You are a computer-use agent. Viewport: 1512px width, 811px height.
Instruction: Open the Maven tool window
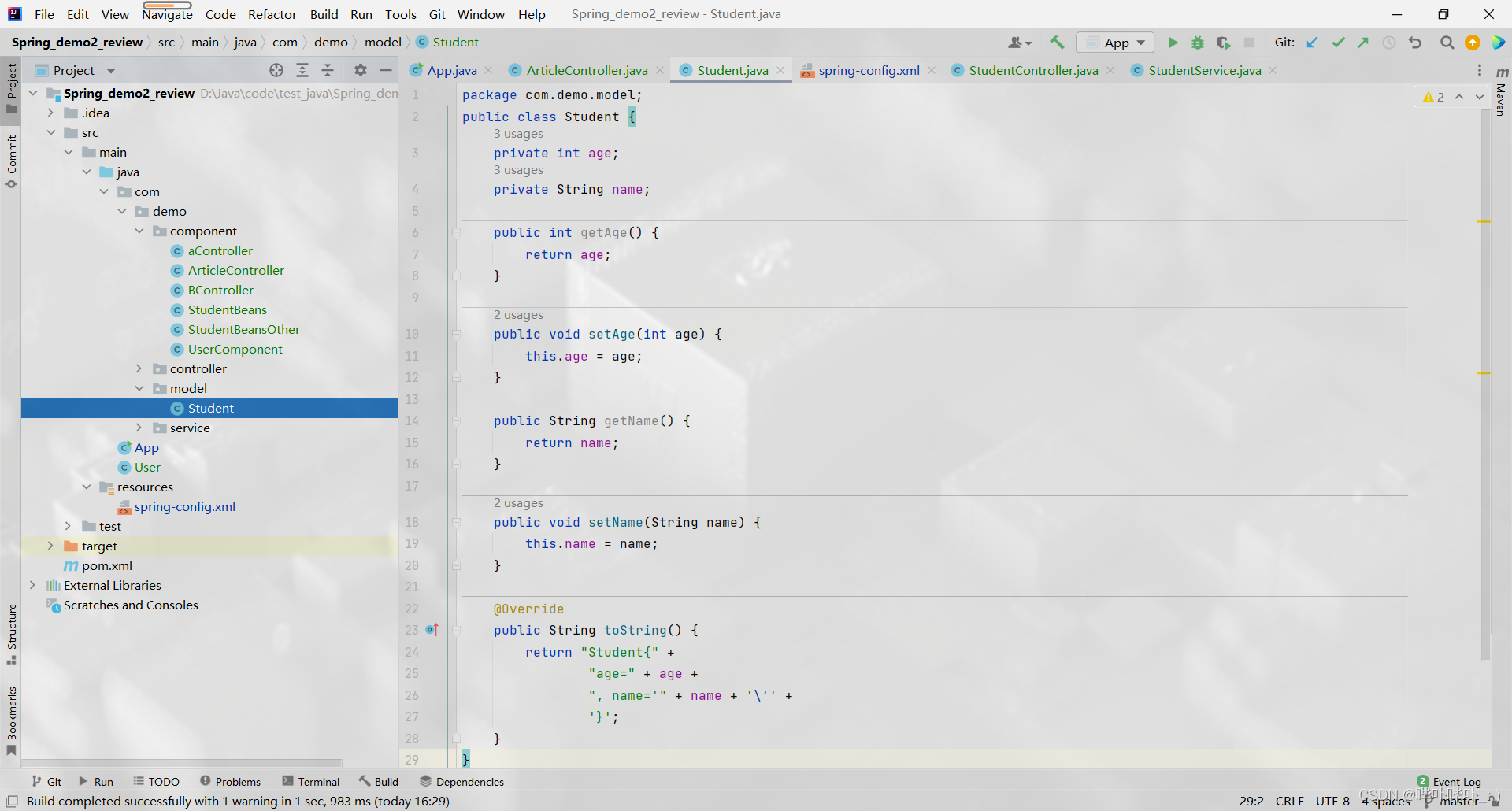(1501, 91)
